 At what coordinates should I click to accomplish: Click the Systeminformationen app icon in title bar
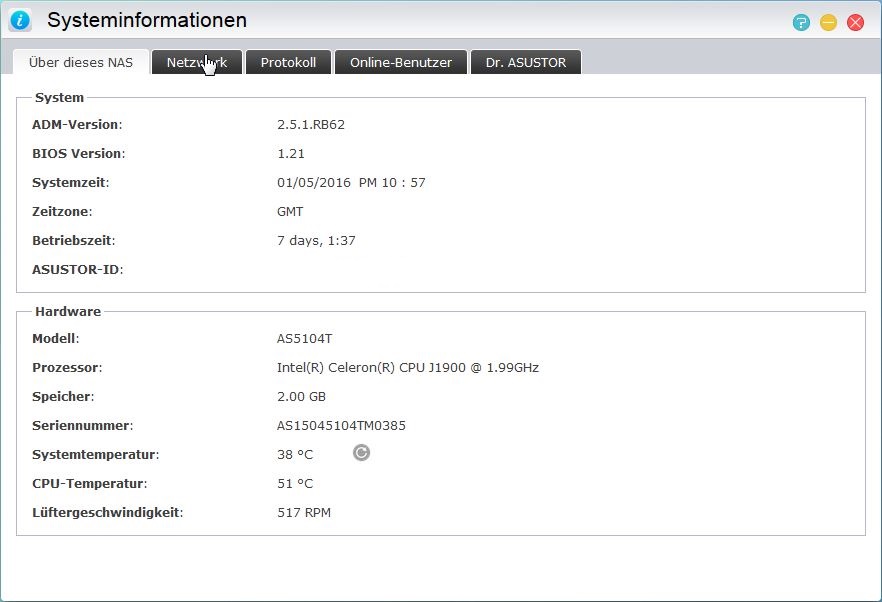(x=21, y=21)
